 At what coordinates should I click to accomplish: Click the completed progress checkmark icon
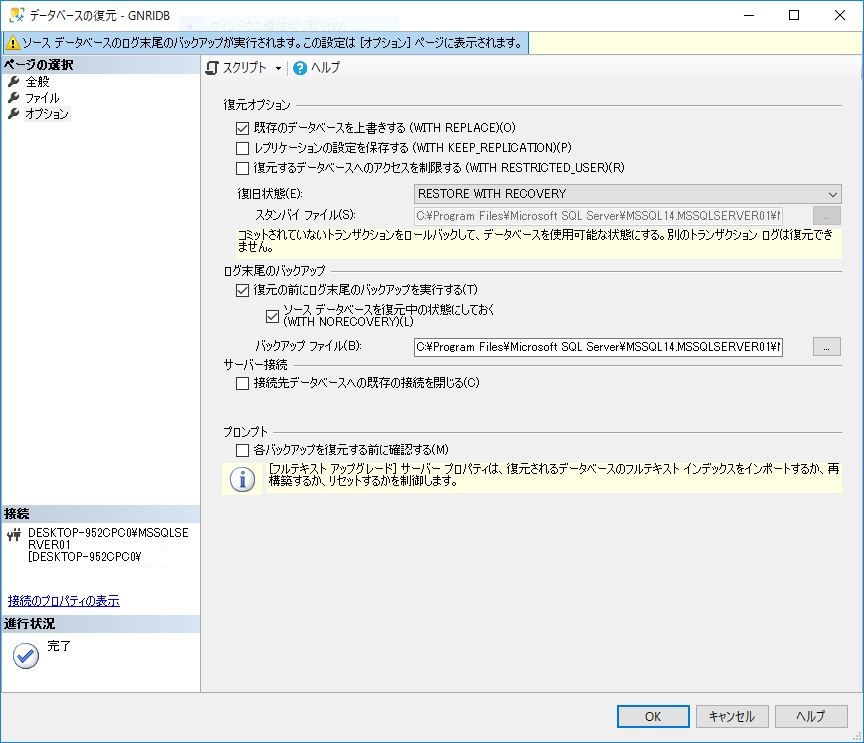(x=26, y=655)
